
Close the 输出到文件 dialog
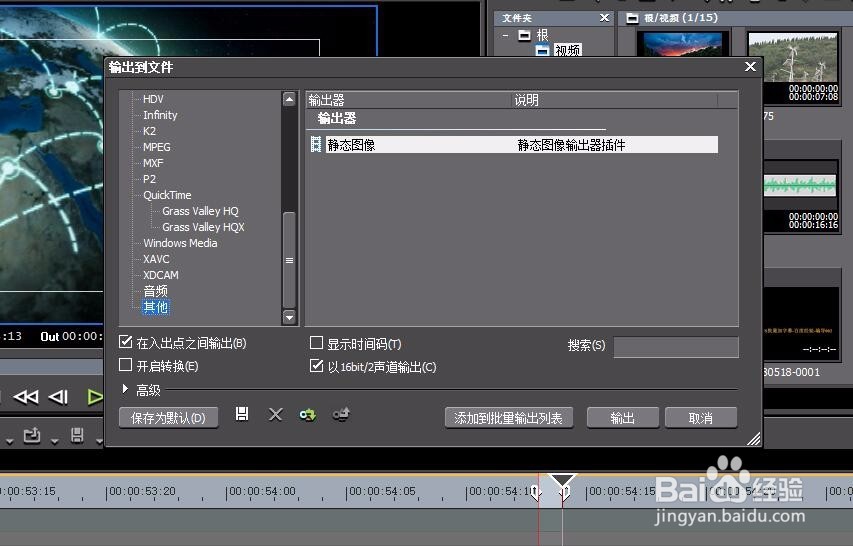coord(750,66)
